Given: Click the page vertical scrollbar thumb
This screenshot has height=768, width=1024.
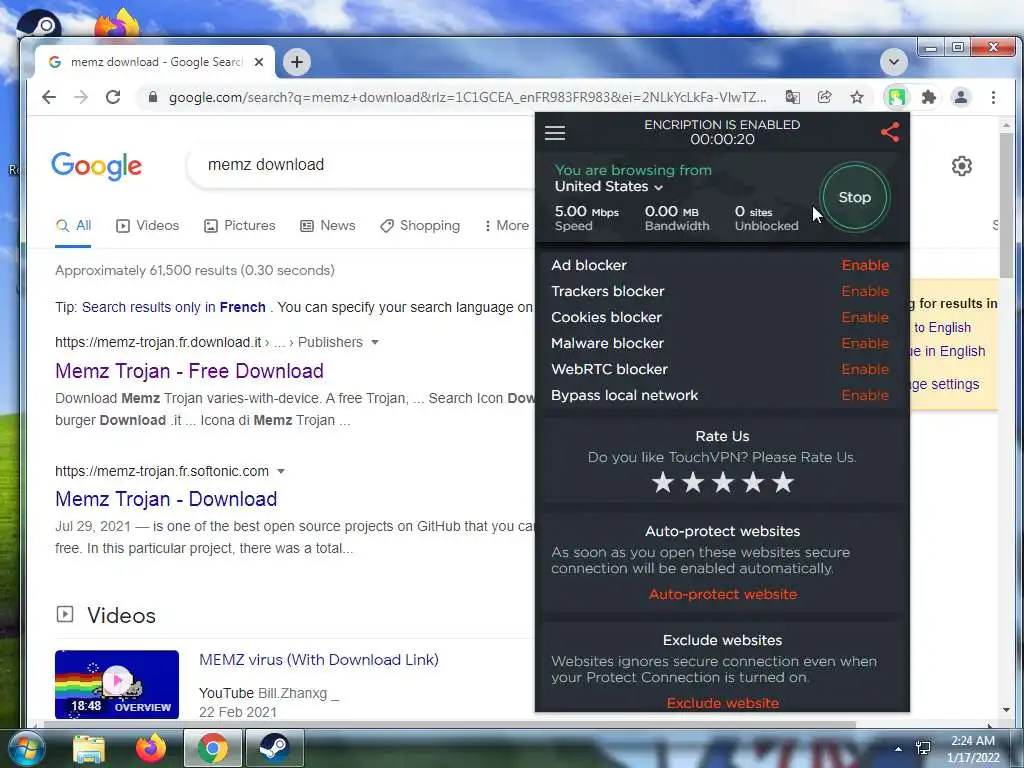Looking at the screenshot, I should click(x=1006, y=205).
